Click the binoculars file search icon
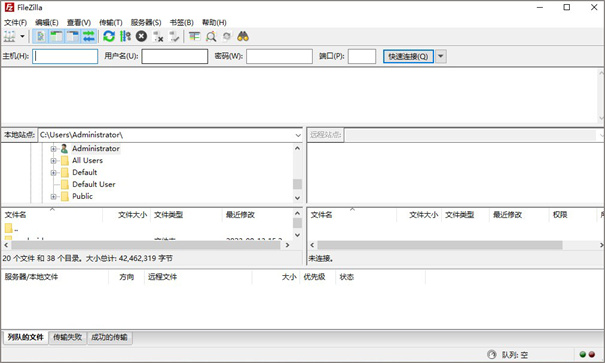Viewport: 605px width, 363px height. (243, 37)
